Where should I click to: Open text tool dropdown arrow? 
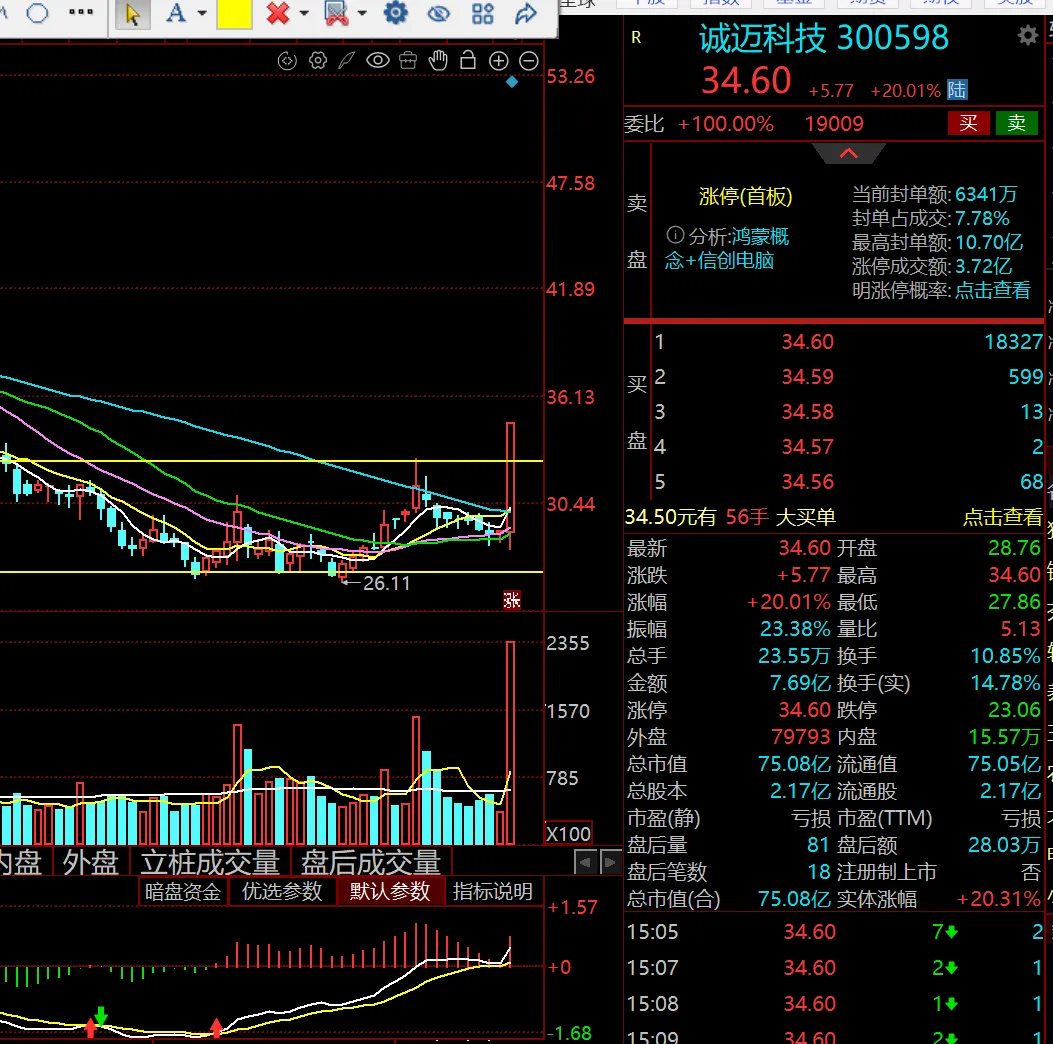pyautogui.click(x=202, y=13)
